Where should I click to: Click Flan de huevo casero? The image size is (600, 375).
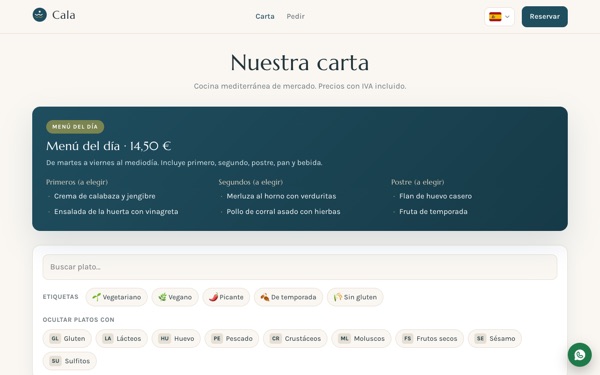point(435,196)
